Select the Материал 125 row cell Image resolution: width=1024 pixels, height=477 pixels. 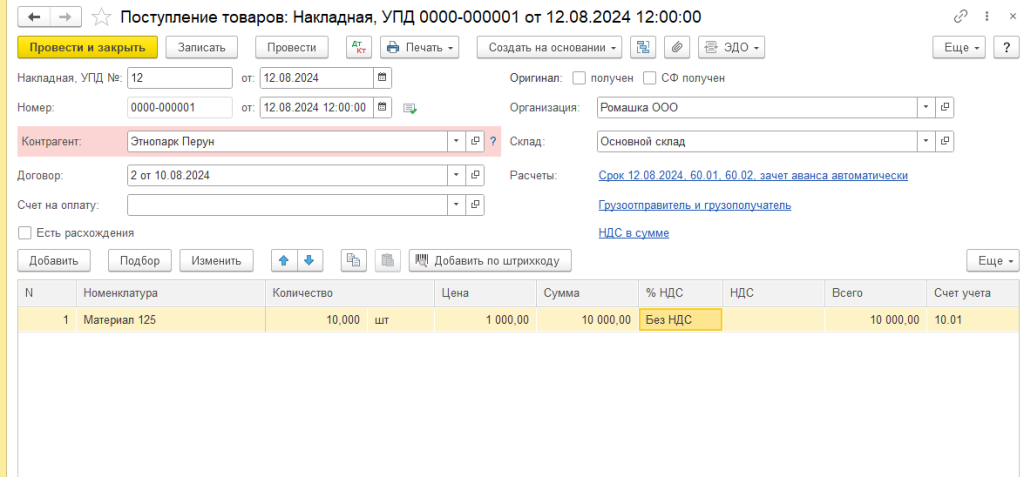point(170,320)
